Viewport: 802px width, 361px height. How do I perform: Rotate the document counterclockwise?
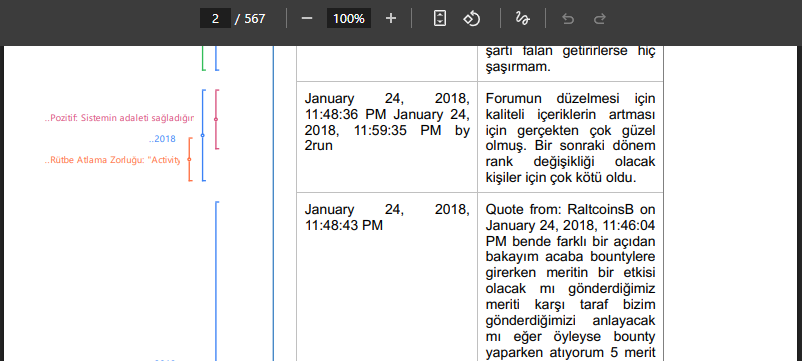pyautogui.click(x=471, y=19)
